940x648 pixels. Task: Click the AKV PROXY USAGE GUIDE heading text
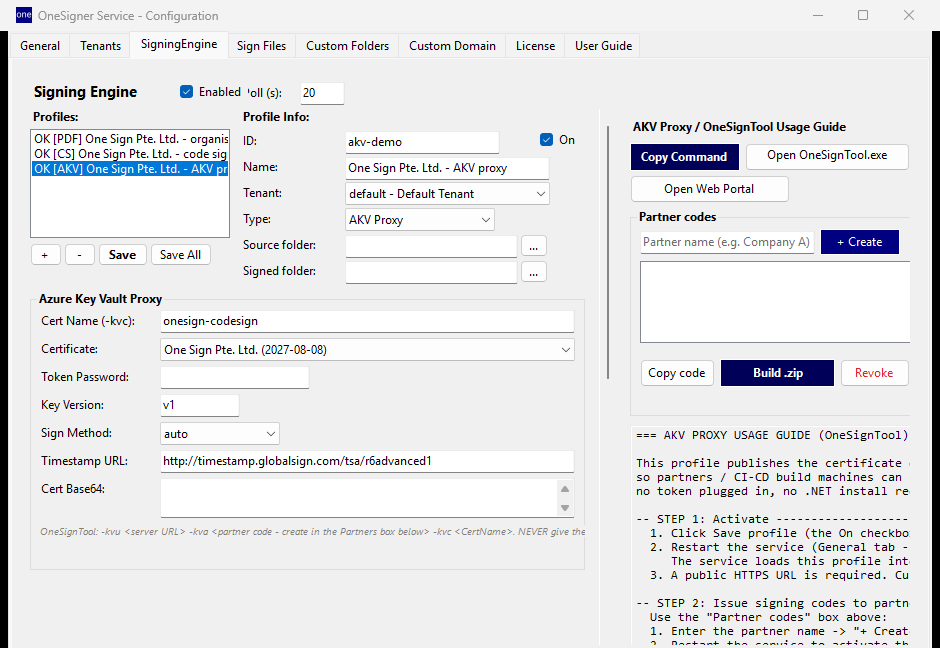point(772,435)
